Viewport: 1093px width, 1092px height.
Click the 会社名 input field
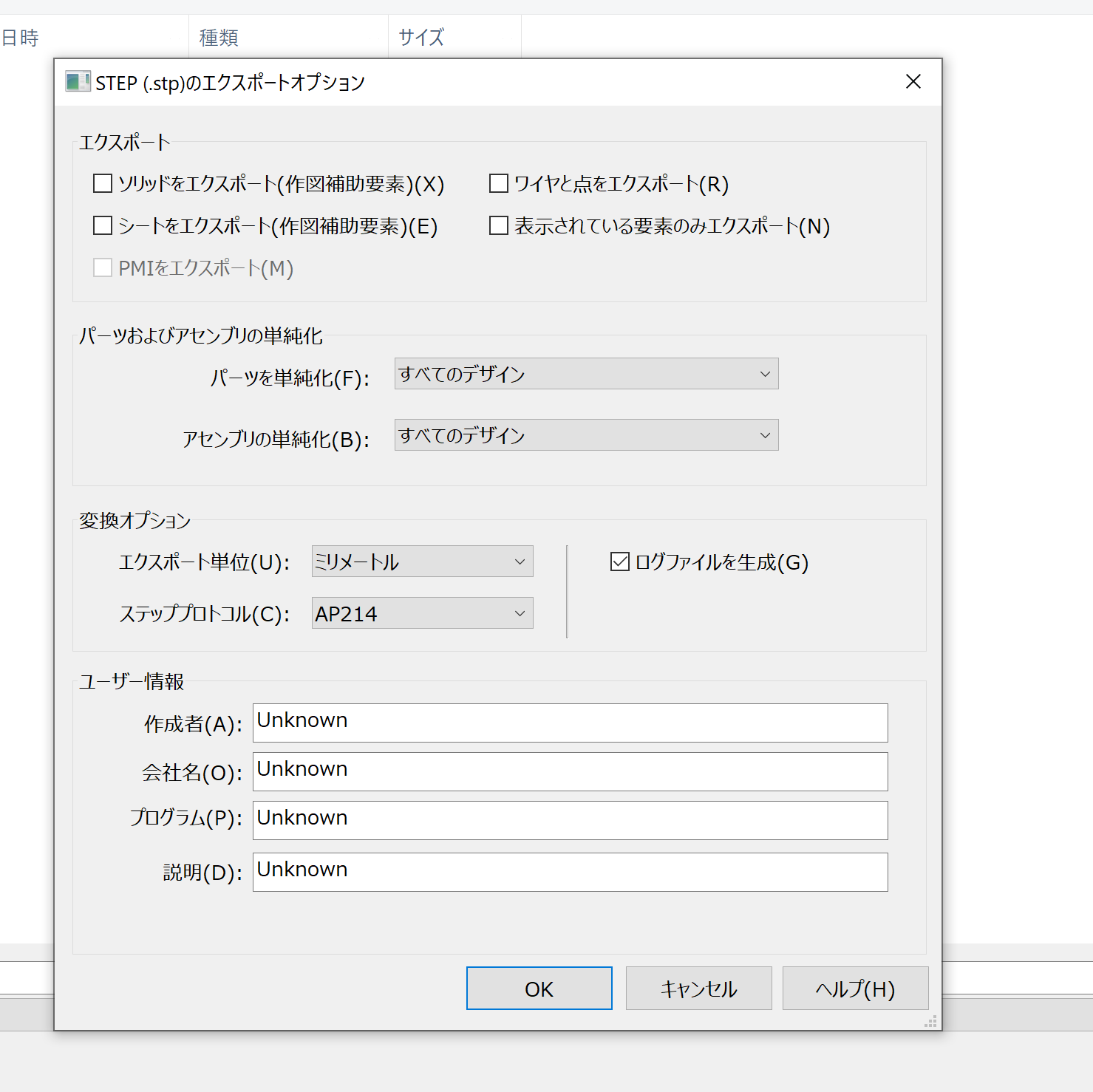(x=570, y=771)
